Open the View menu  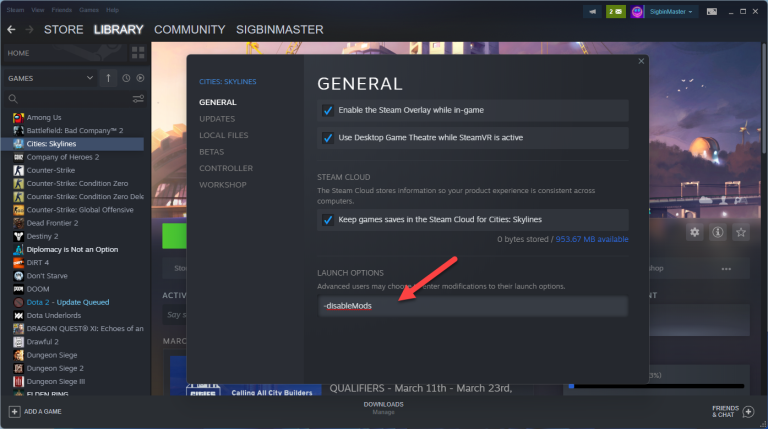pos(38,10)
